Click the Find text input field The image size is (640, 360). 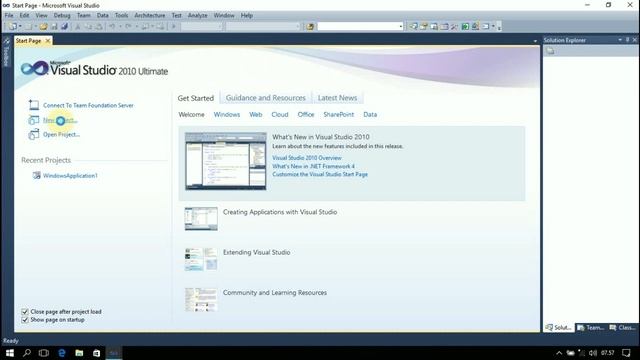[358, 27]
